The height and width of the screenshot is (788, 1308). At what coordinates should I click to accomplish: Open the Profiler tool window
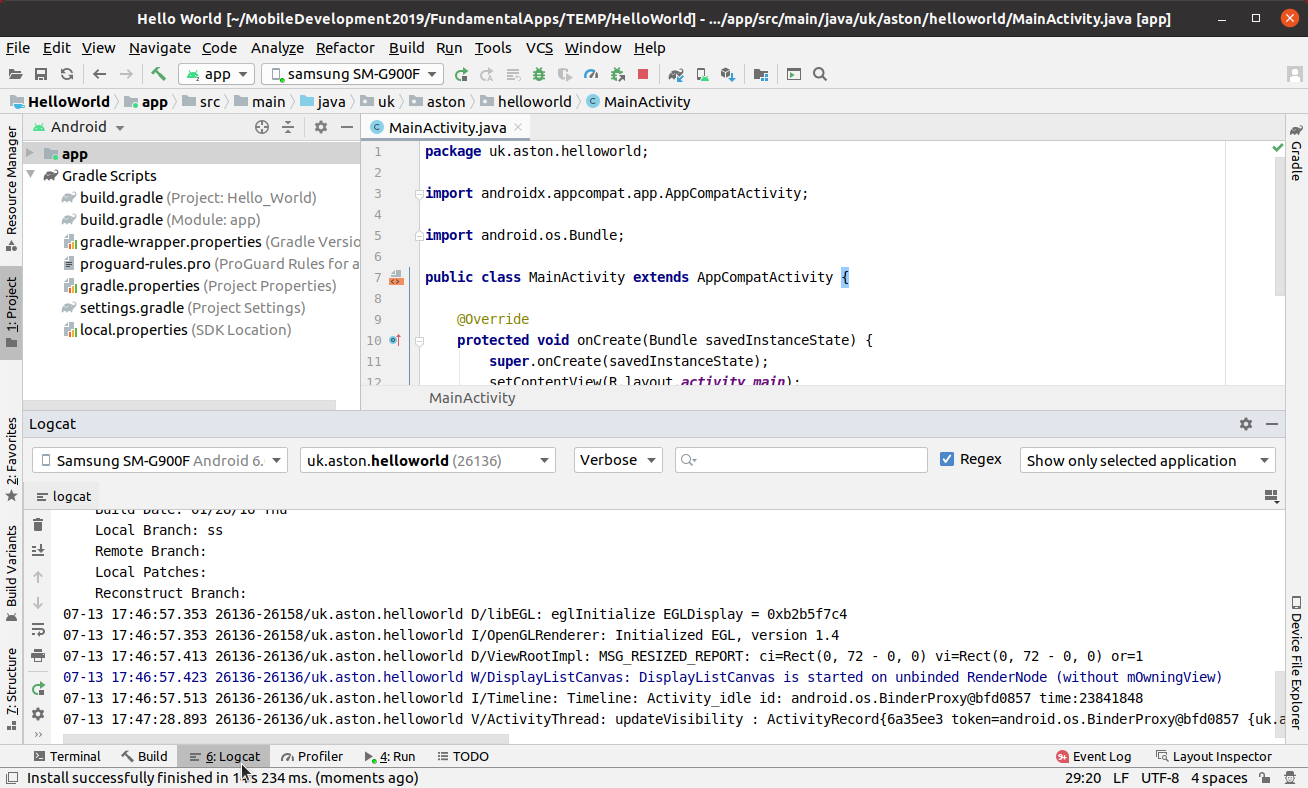(x=312, y=757)
